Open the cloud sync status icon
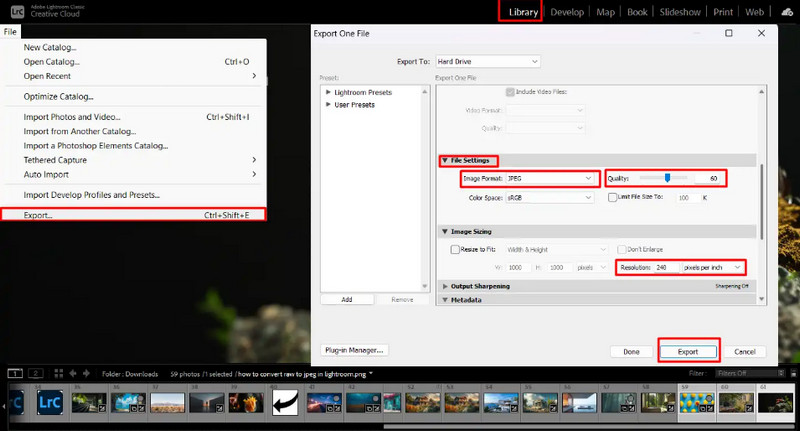 coord(787,12)
